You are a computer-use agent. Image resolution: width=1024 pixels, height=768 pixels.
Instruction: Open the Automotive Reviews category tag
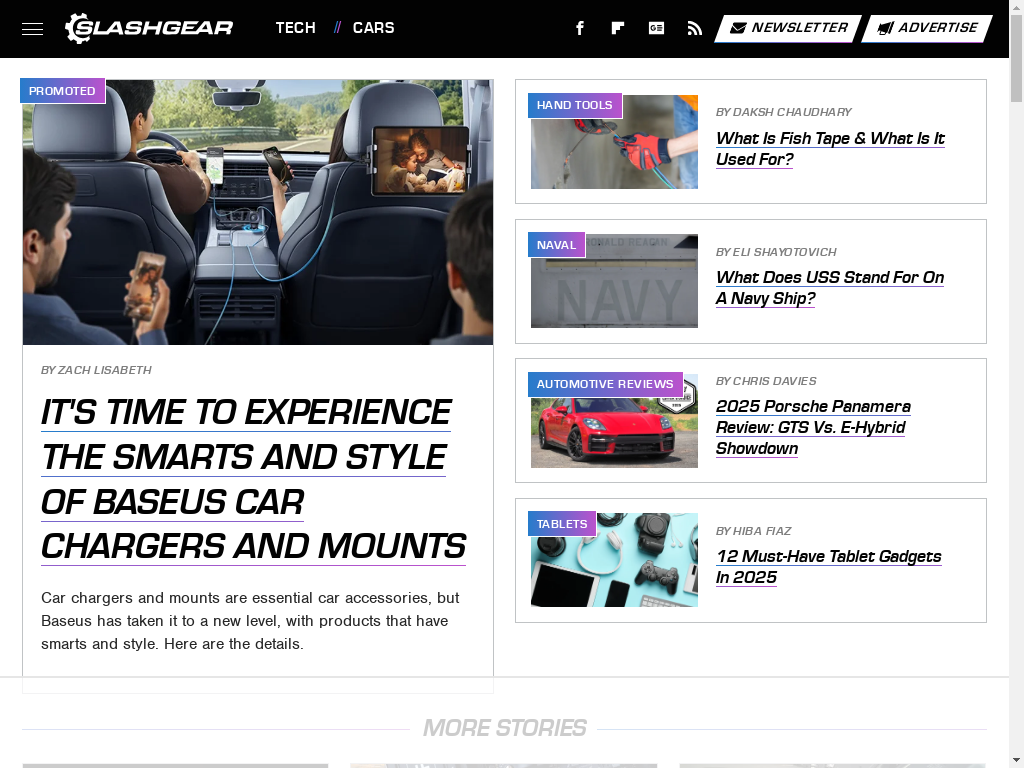pos(605,384)
